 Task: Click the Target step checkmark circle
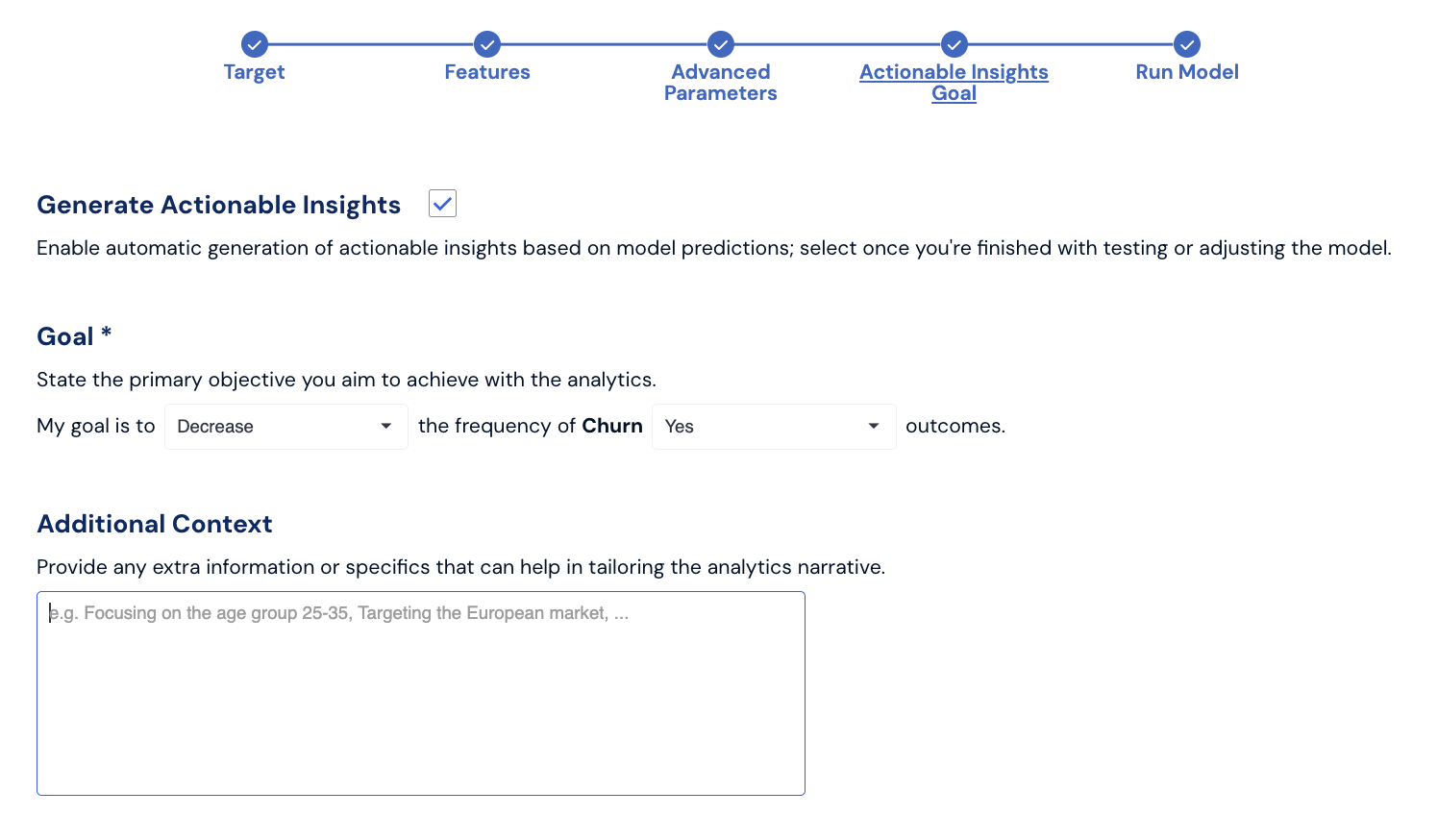tap(255, 44)
